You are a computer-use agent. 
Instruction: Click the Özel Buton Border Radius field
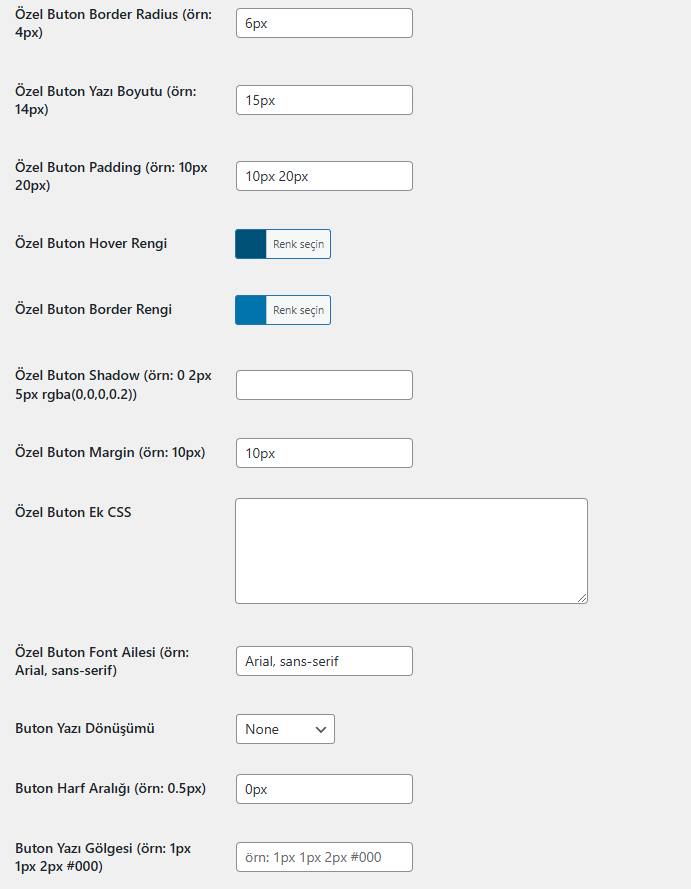pos(324,23)
